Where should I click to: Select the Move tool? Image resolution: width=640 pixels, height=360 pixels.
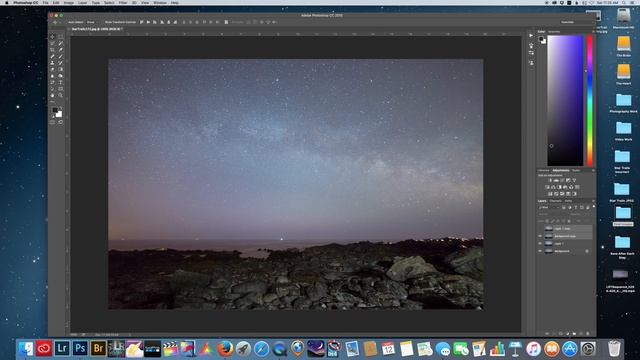[52, 37]
